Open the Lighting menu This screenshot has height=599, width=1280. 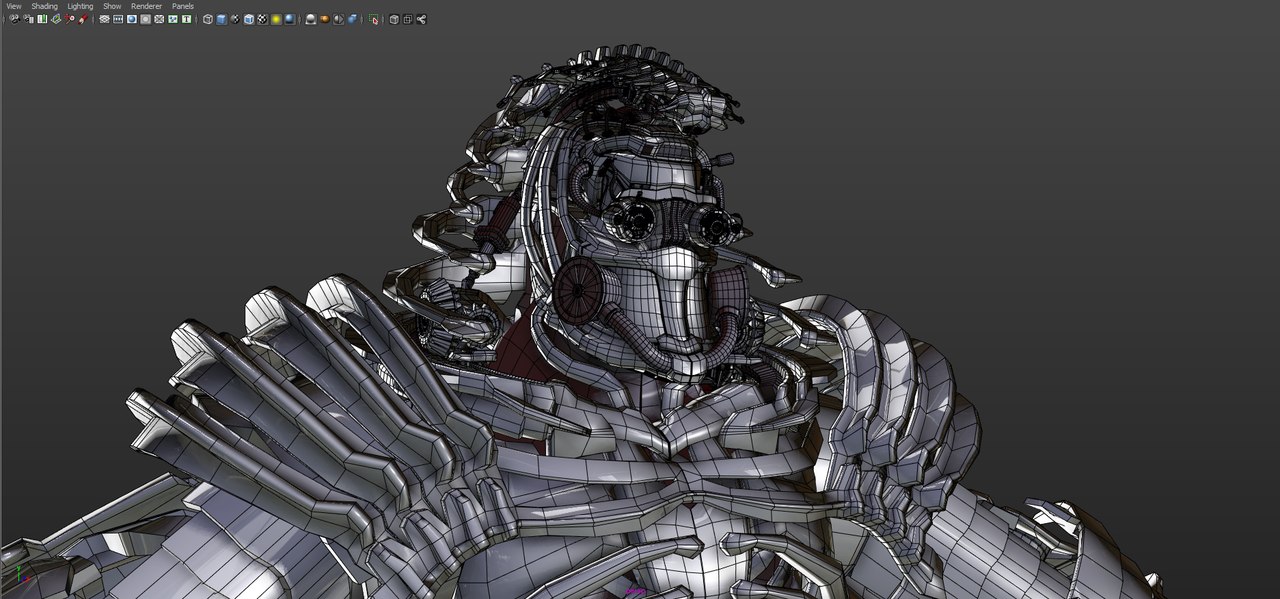[80, 6]
